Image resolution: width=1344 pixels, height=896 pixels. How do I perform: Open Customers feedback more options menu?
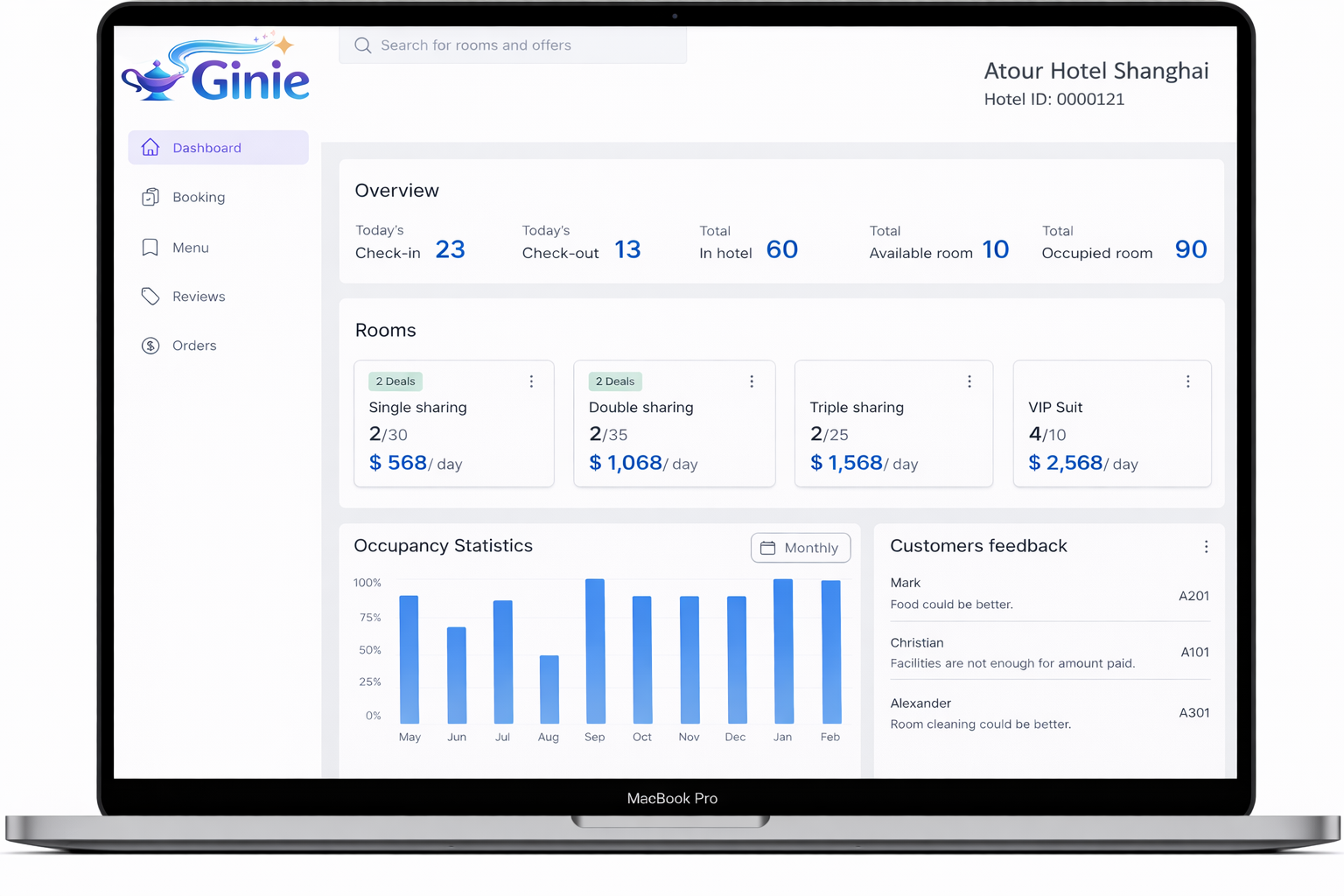1206,547
